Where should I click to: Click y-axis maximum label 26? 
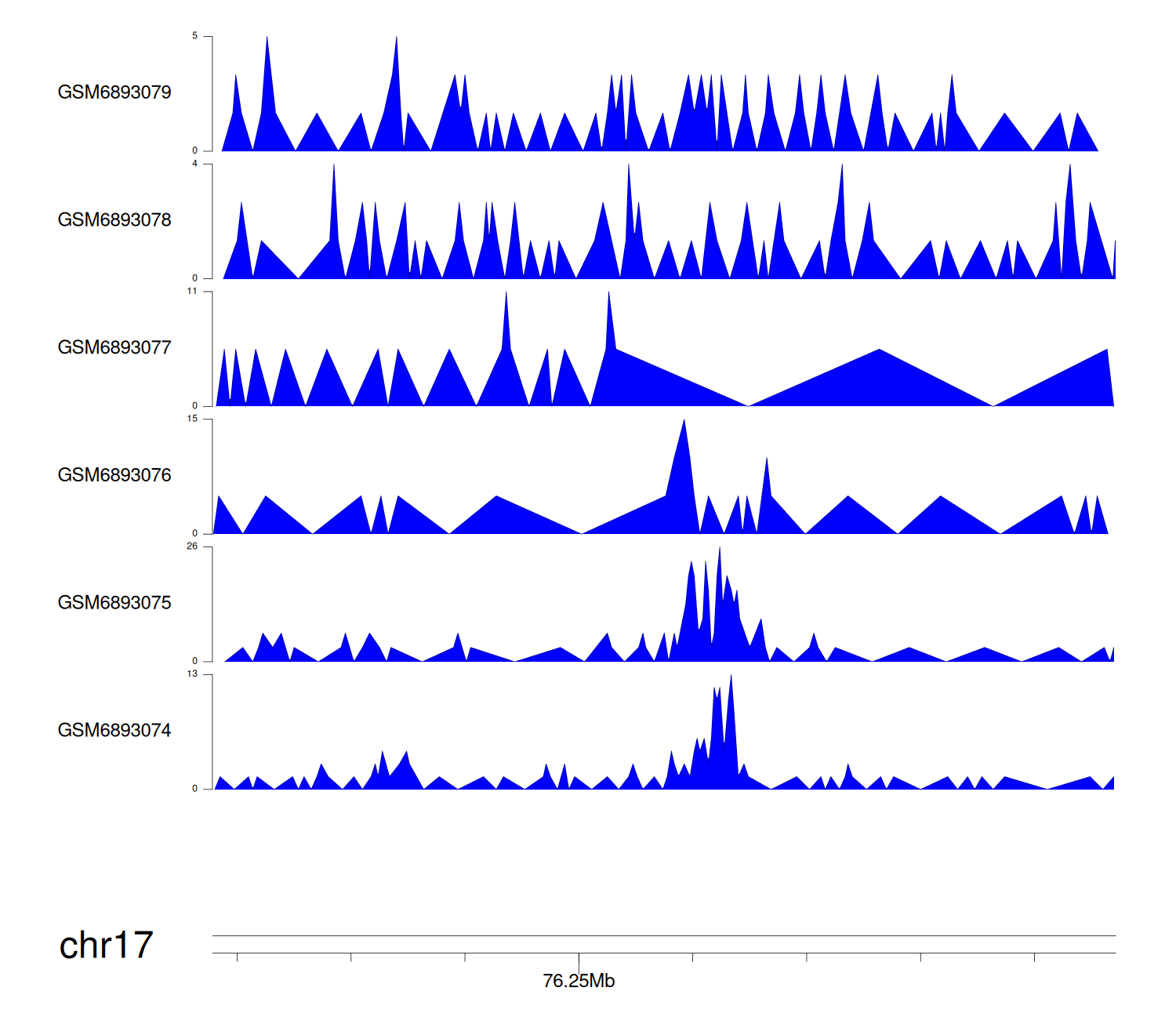coord(192,547)
